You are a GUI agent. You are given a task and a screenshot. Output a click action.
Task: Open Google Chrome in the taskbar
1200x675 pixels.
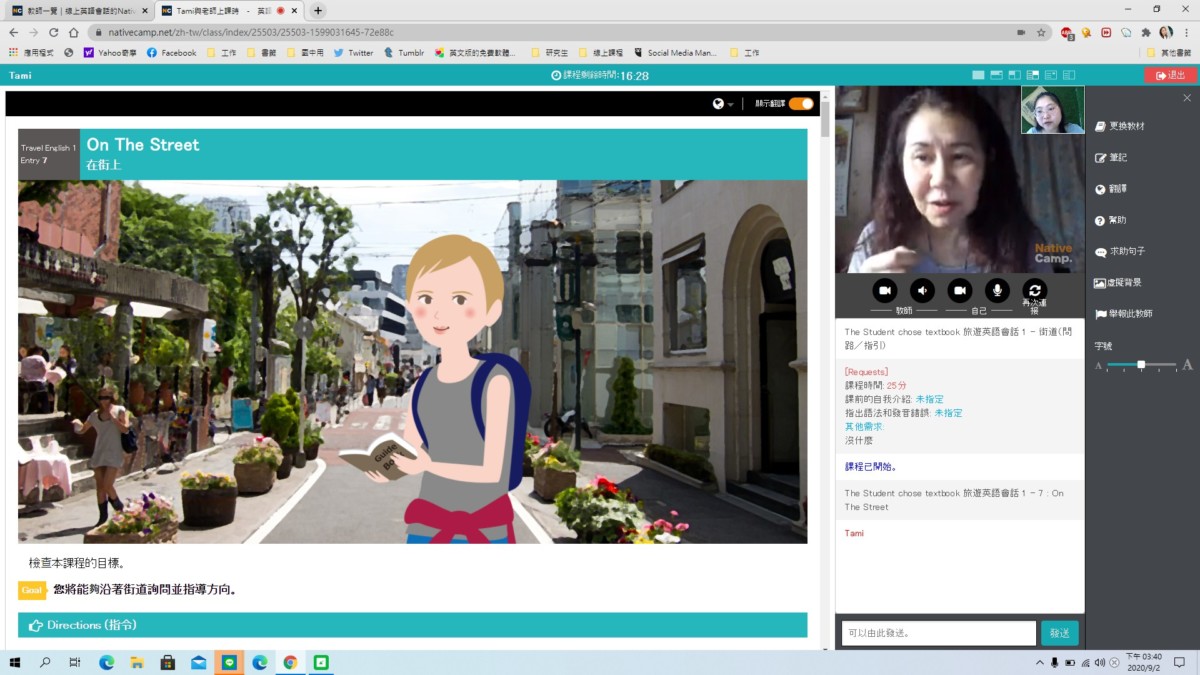point(290,662)
